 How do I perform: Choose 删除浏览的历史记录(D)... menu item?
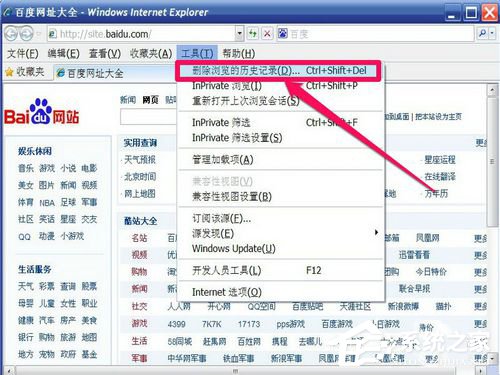click(278, 71)
